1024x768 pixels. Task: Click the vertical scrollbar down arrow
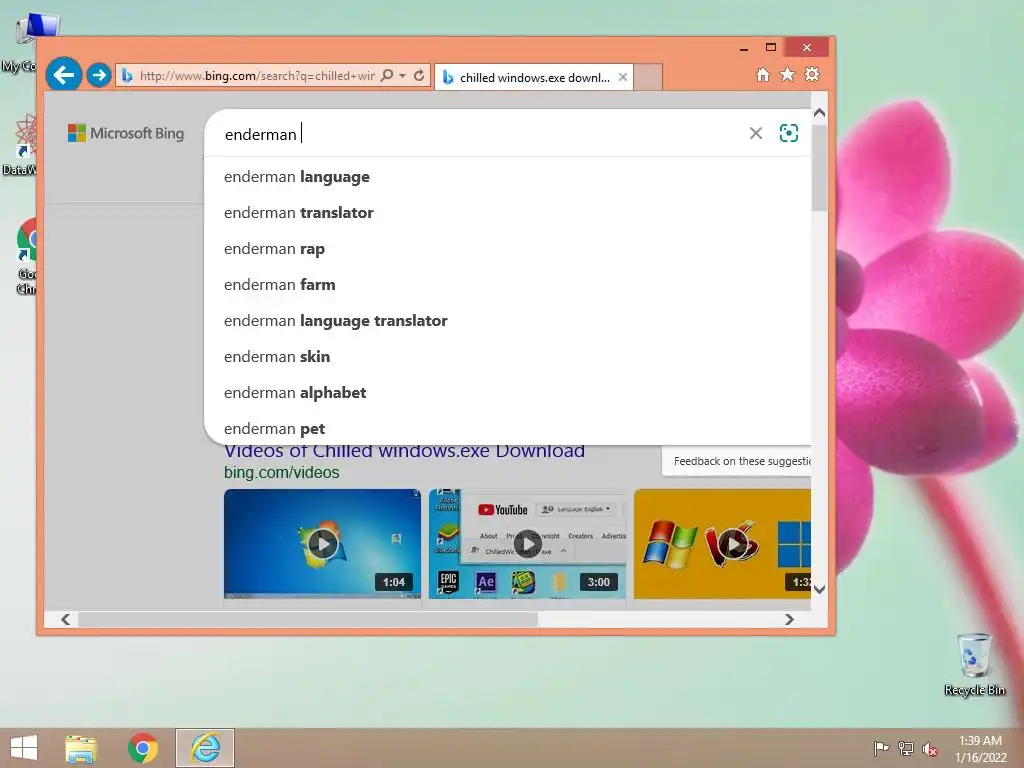[x=820, y=589]
